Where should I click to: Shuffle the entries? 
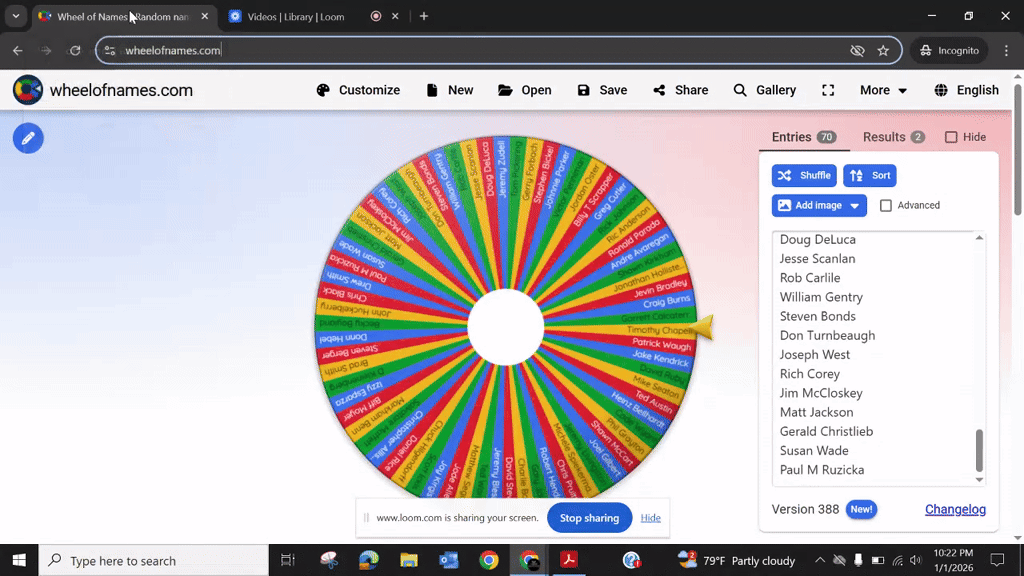point(804,175)
